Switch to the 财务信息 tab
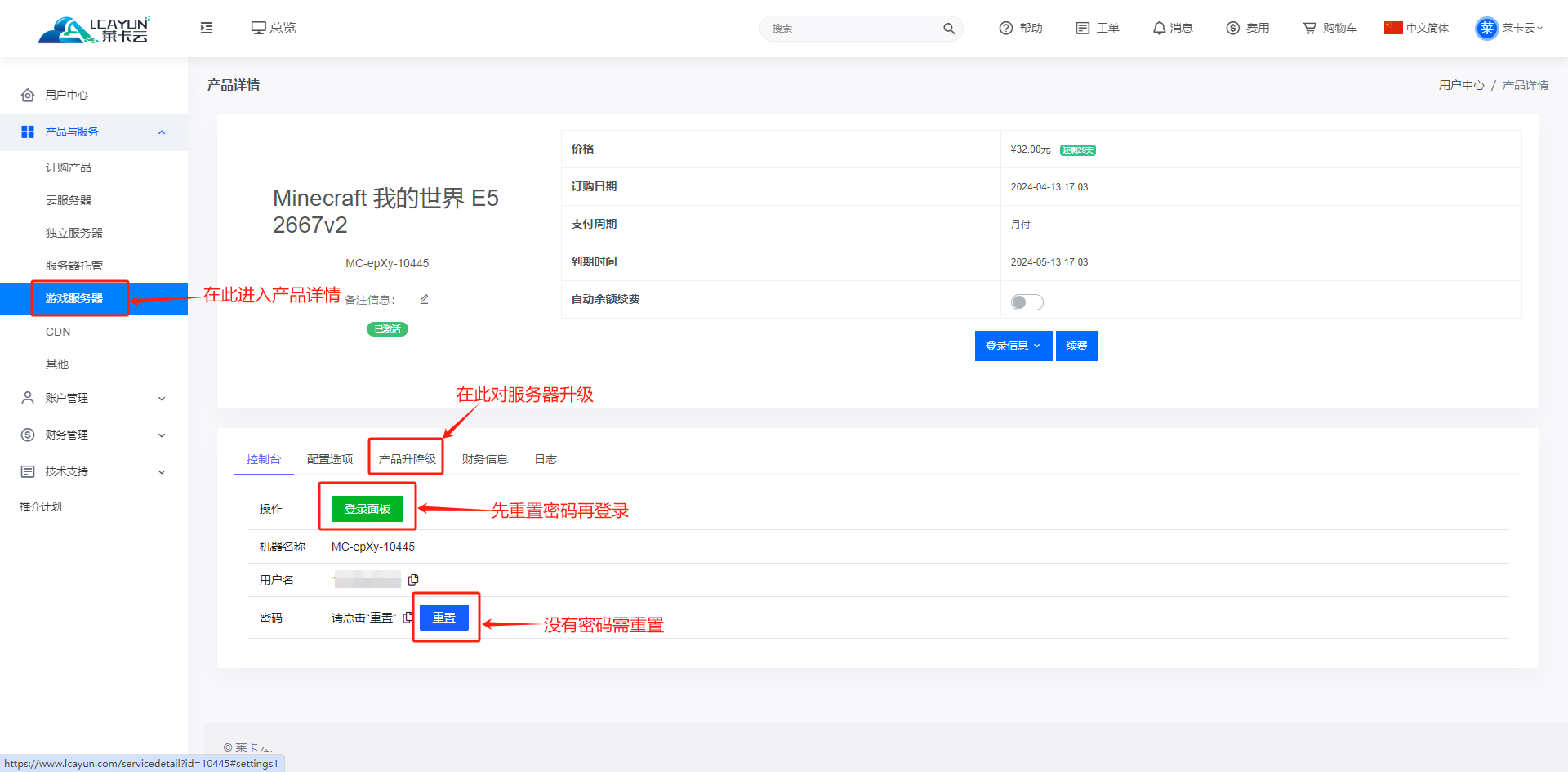This screenshot has height=772, width=1568. 485,459
